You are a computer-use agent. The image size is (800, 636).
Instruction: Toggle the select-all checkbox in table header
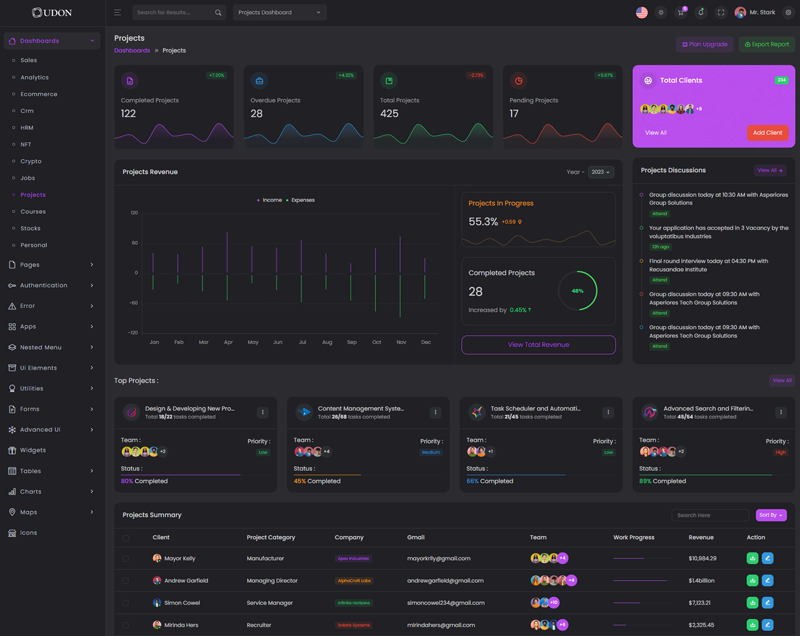click(126, 538)
